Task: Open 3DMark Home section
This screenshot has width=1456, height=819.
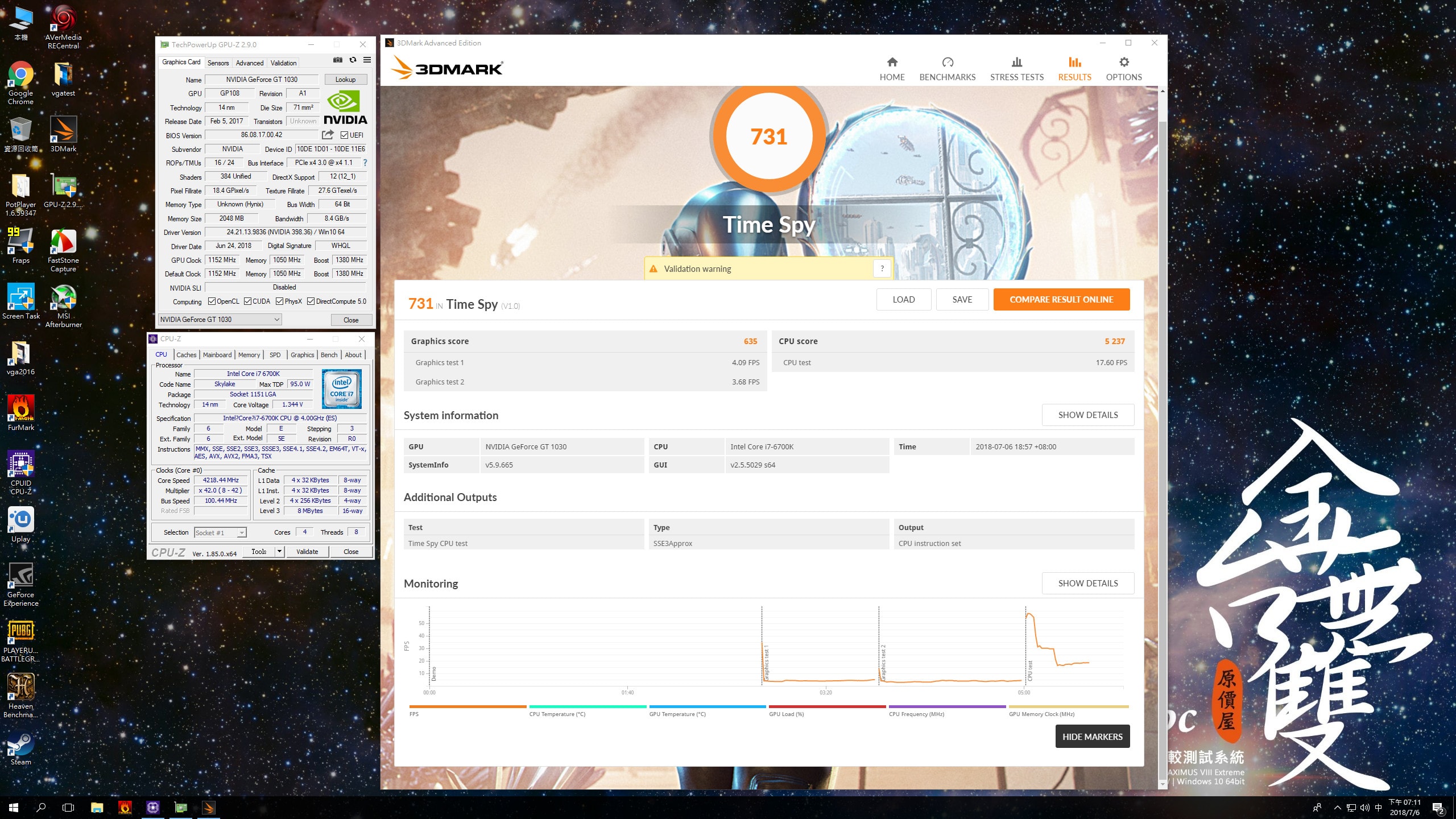Action: [892, 69]
